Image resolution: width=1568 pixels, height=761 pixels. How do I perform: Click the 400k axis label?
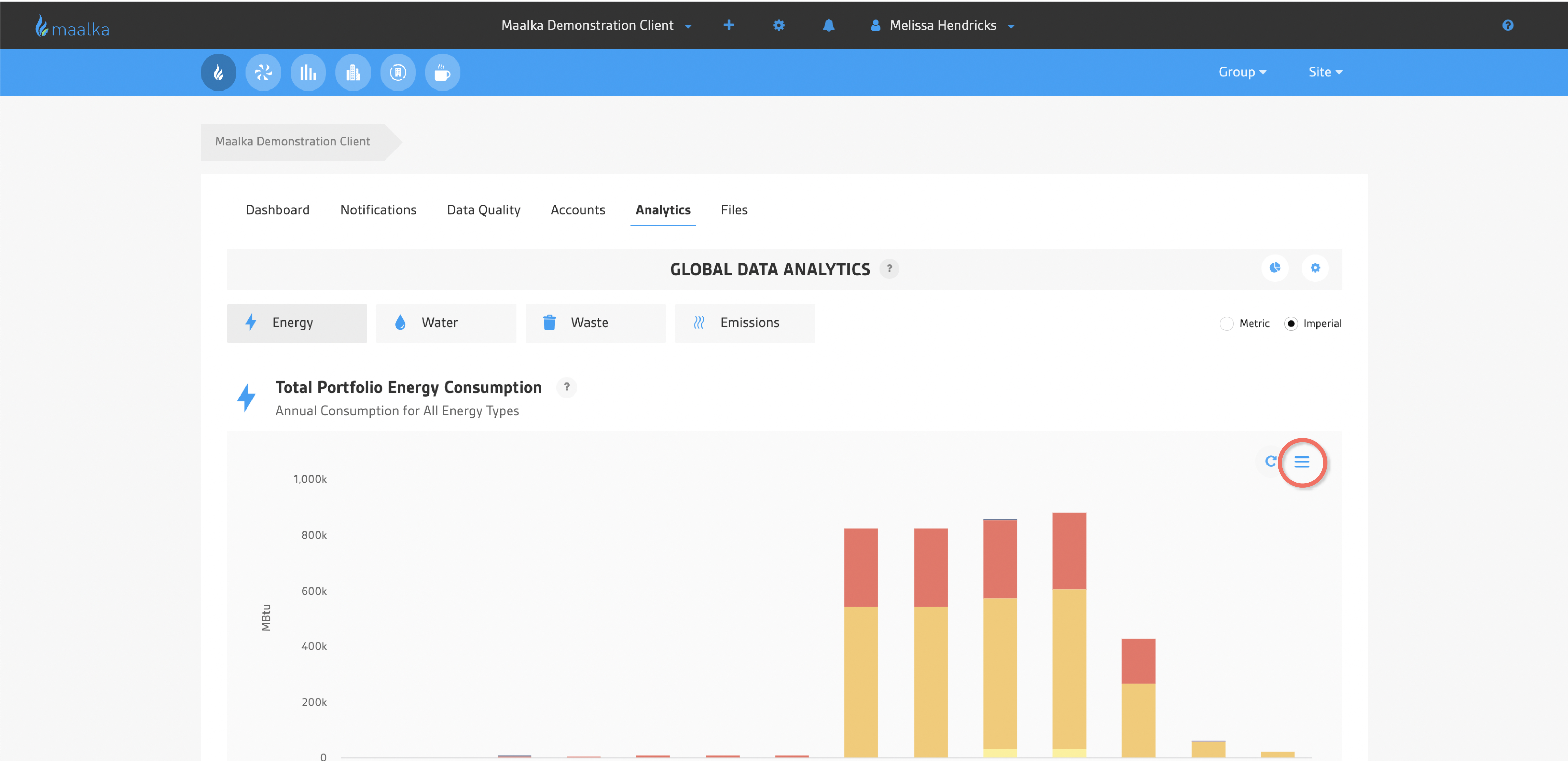pos(314,646)
